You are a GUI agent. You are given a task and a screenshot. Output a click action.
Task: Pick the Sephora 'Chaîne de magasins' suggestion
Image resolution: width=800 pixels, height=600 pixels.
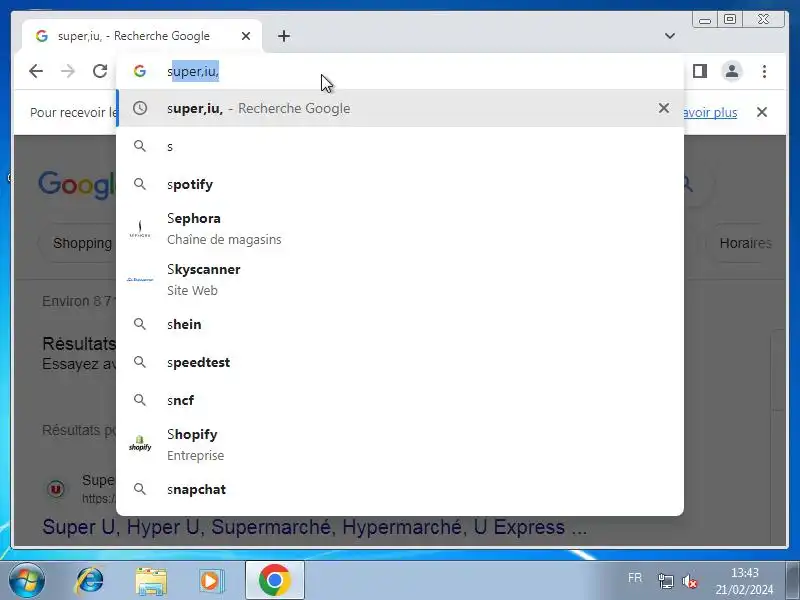click(x=400, y=229)
